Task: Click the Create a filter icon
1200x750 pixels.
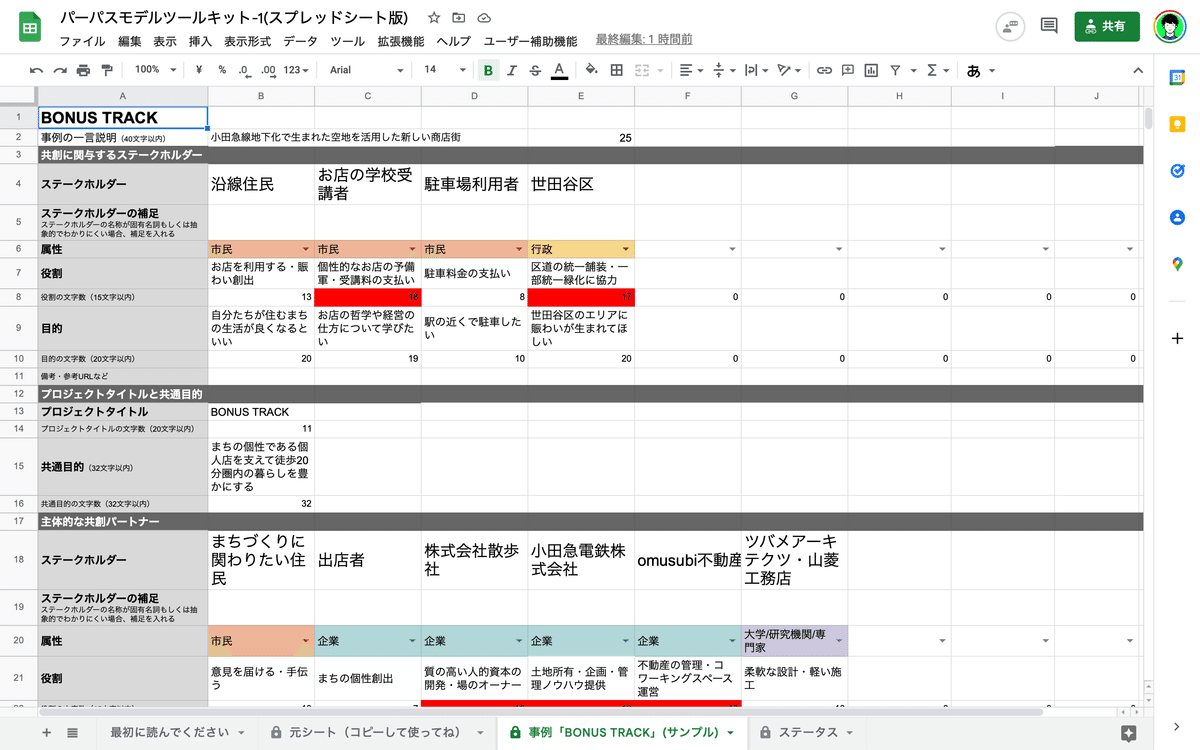Action: click(895, 70)
